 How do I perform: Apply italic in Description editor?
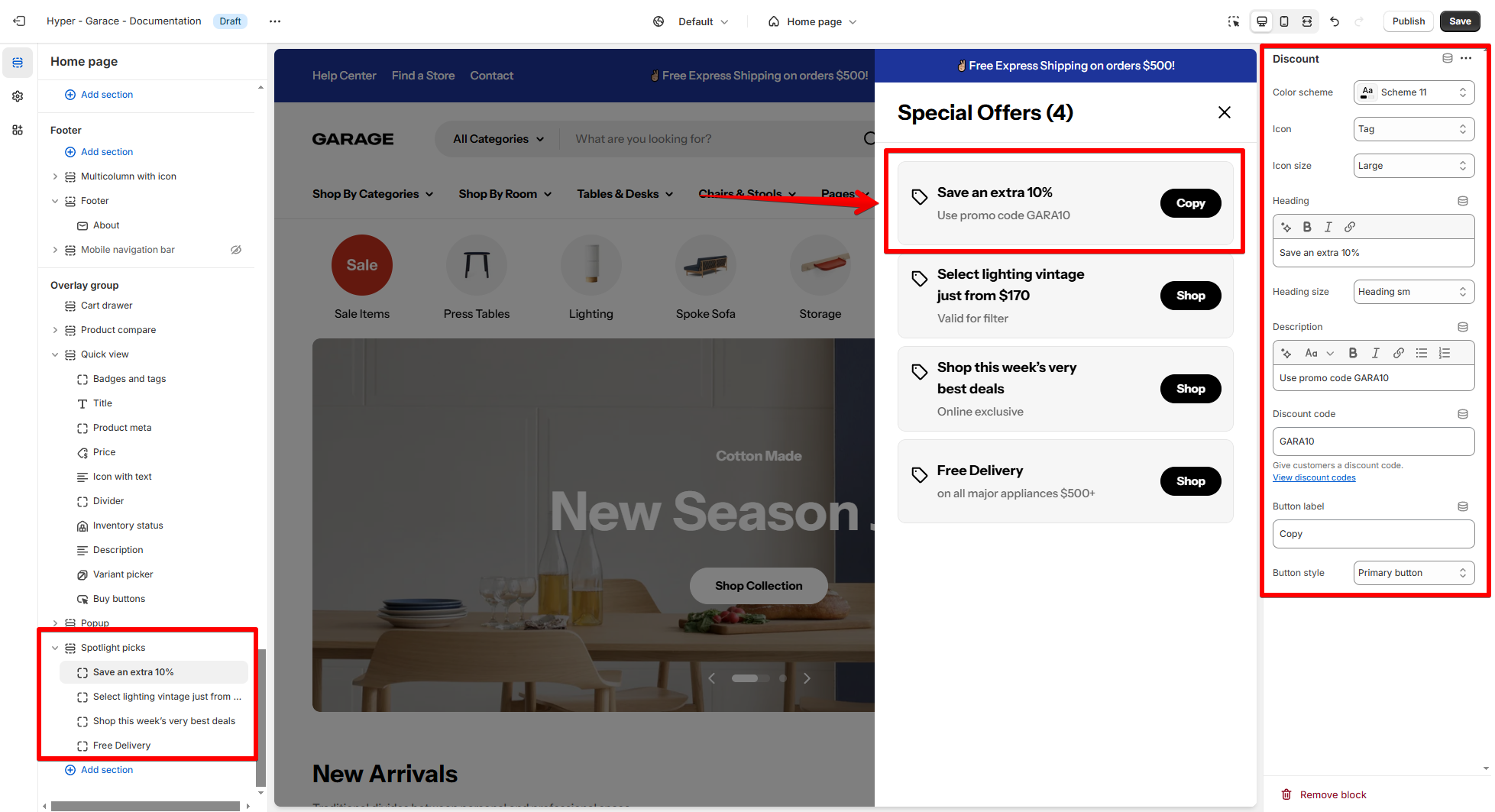coord(1376,353)
